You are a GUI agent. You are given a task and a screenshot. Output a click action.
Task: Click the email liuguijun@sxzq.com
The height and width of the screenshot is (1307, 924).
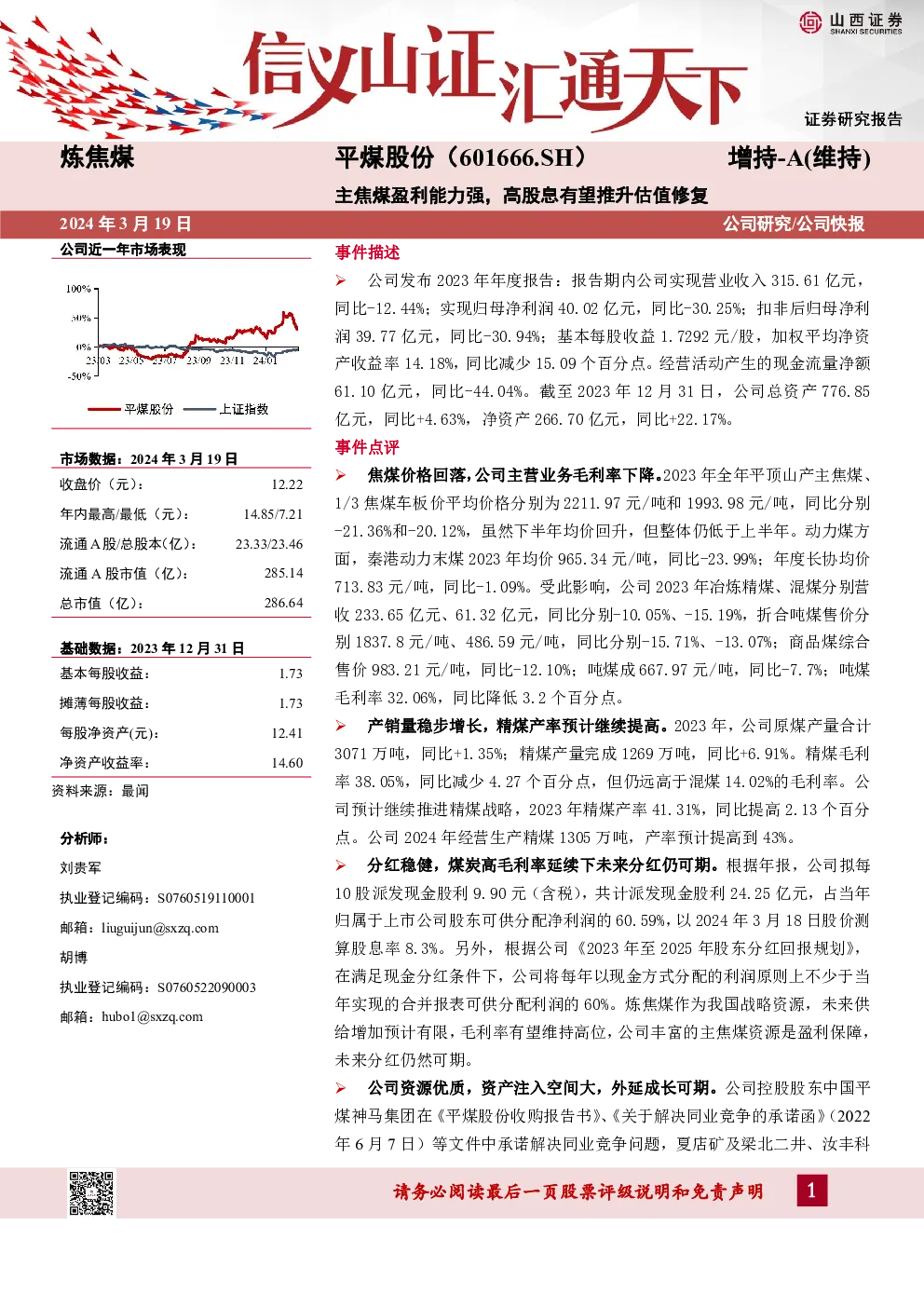coord(160,928)
